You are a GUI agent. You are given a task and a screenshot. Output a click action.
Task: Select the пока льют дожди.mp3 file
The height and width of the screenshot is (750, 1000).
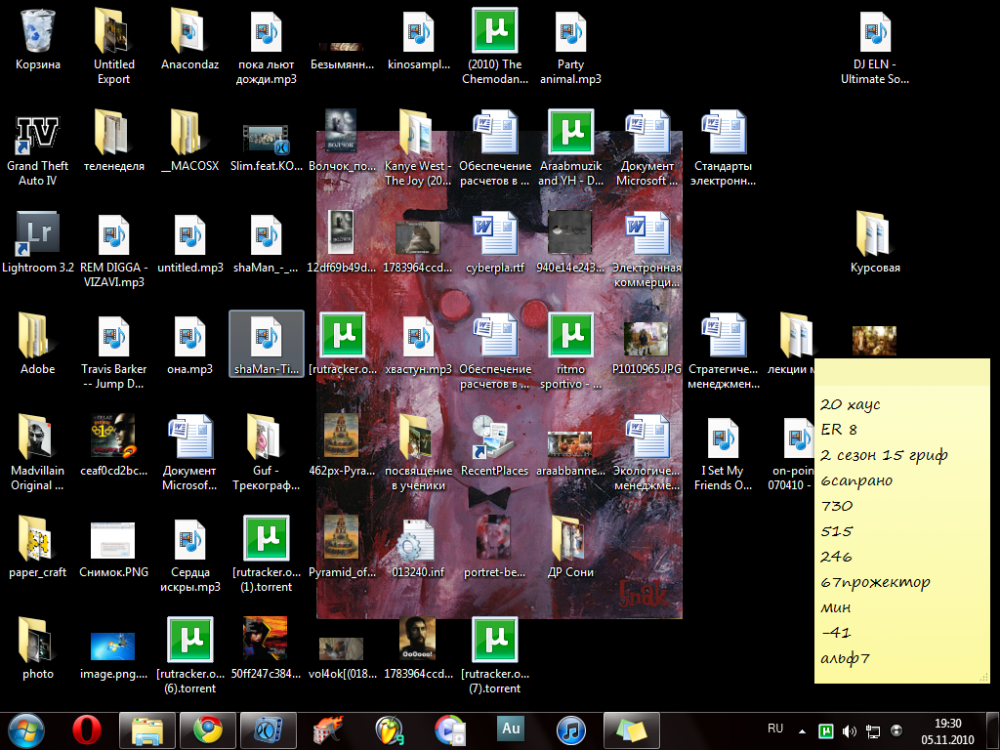tap(266, 46)
